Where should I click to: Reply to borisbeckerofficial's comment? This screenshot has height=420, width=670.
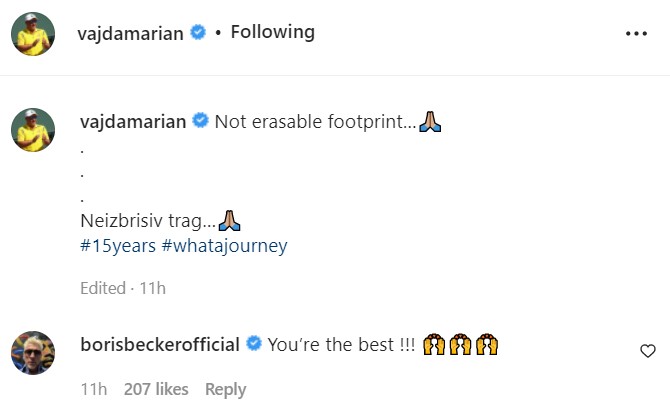(225, 389)
